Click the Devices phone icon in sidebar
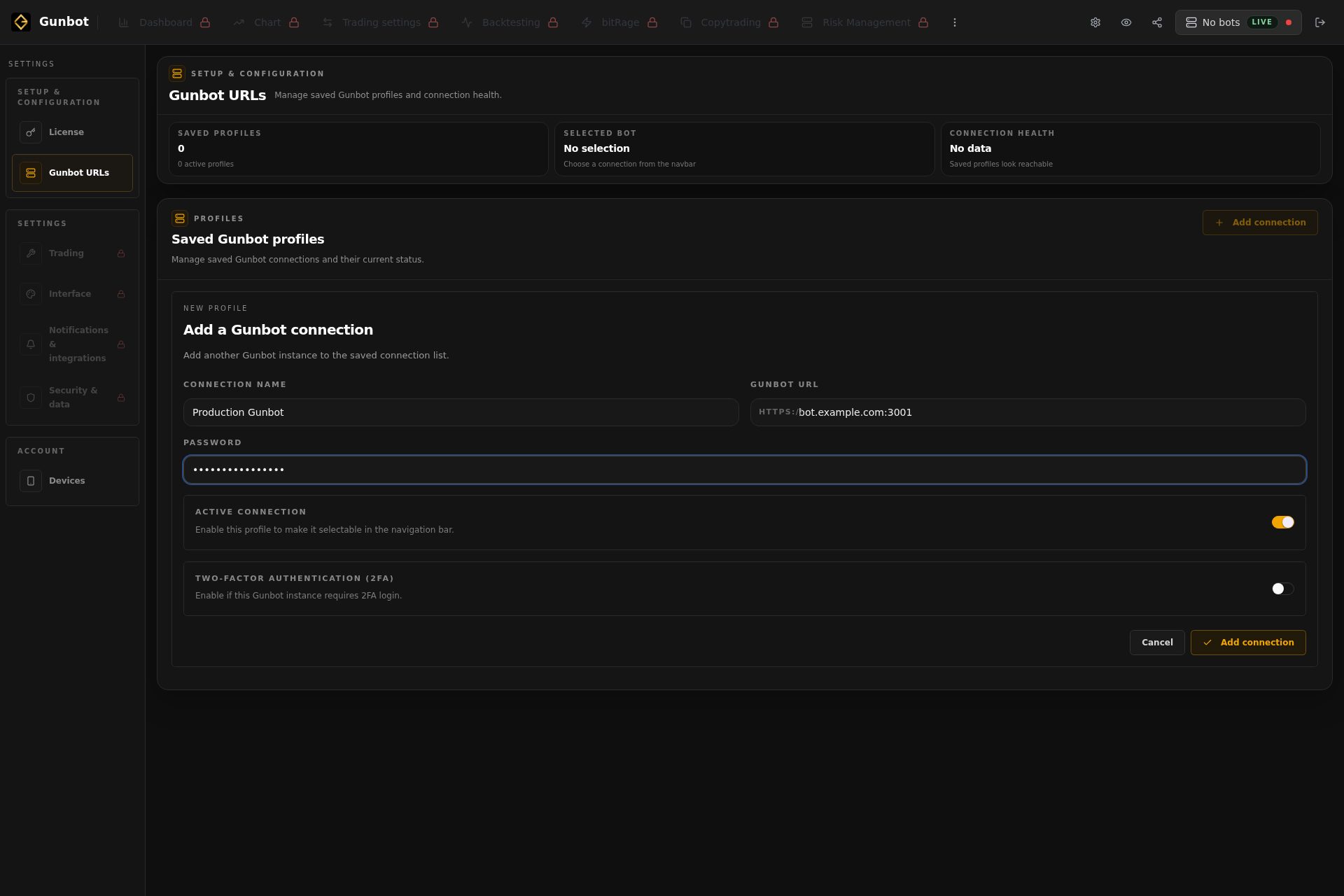The width and height of the screenshot is (1344, 896). [x=31, y=481]
